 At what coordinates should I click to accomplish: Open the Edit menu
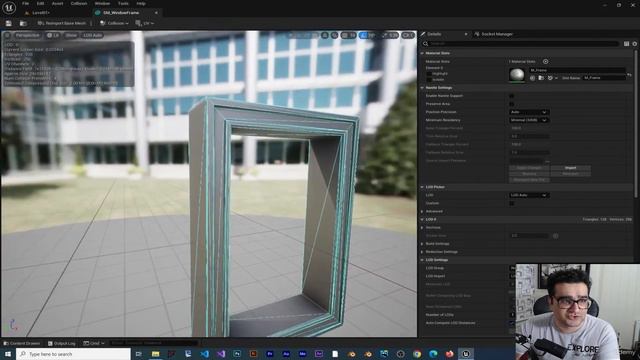click(40, 3)
